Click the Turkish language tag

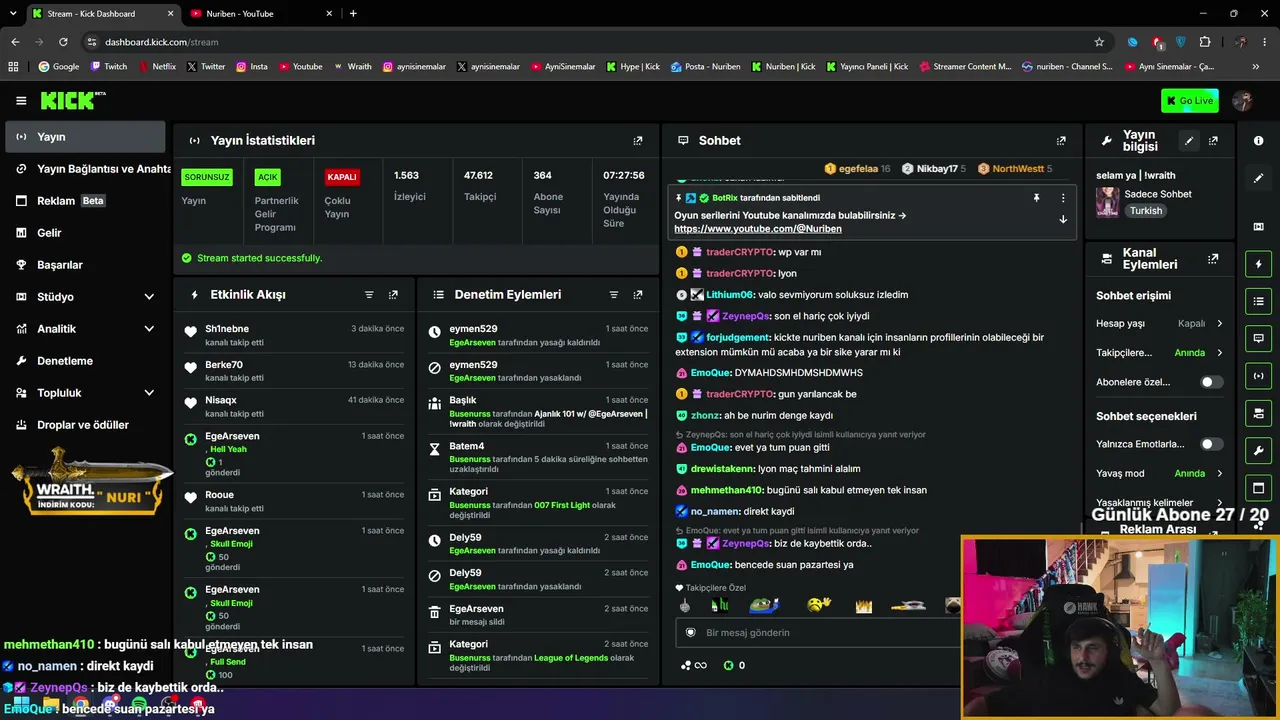tap(1146, 211)
